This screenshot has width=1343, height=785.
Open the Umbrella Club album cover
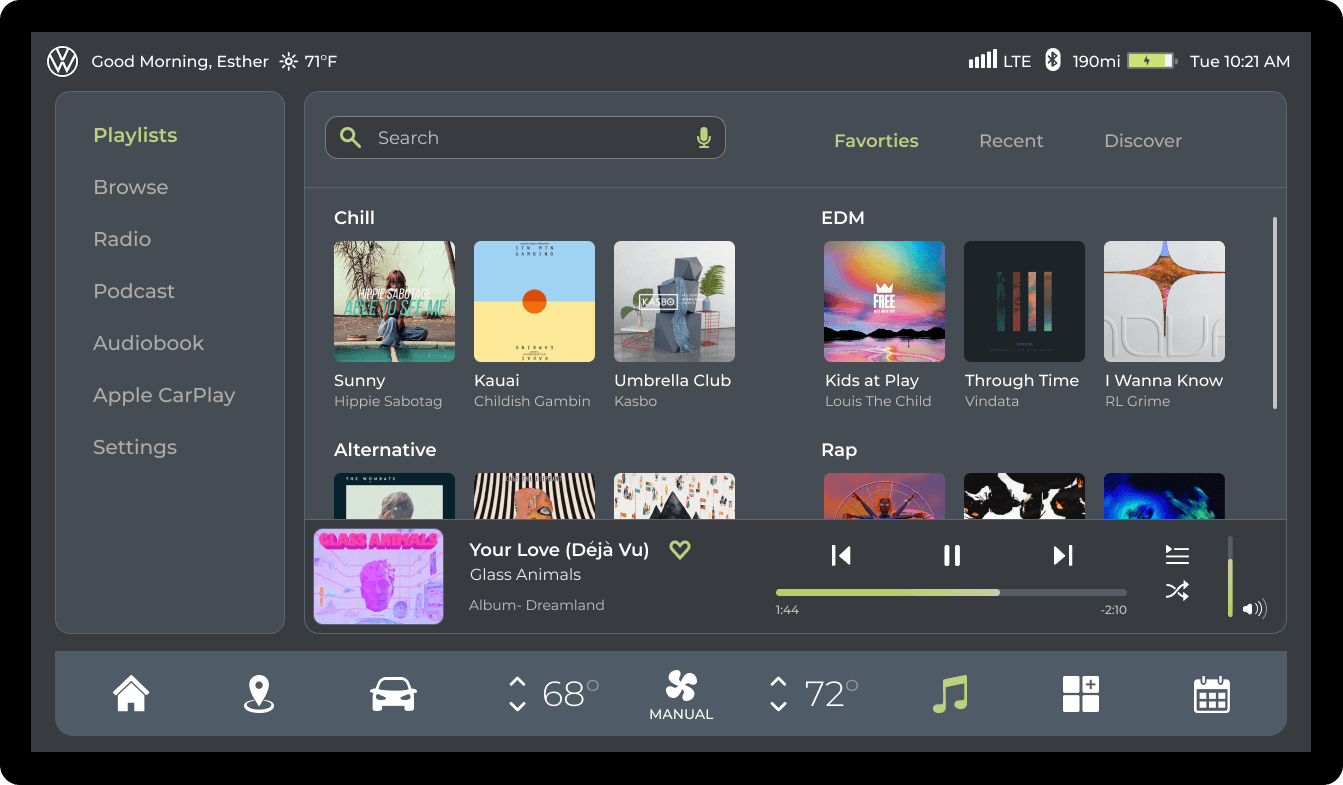tap(674, 301)
